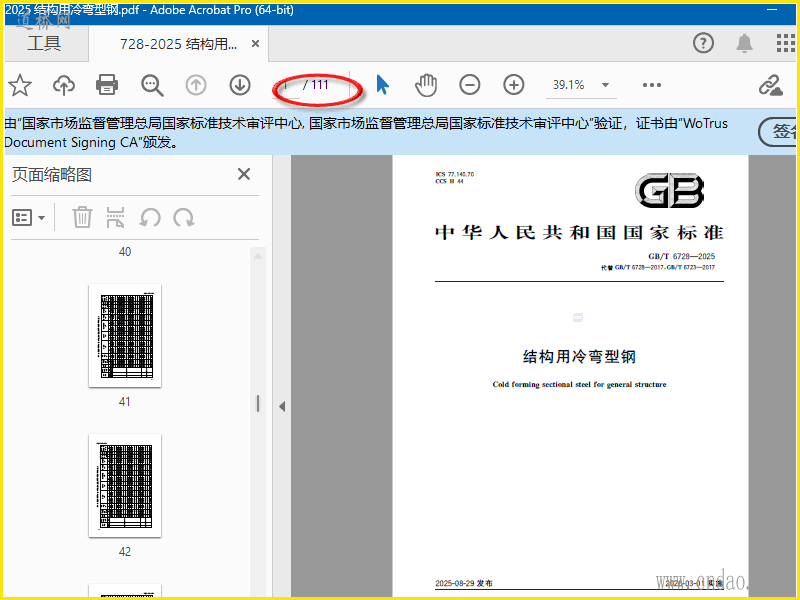The height and width of the screenshot is (600, 800).
Task: Close the 页面缩略图 thumbnails panel
Action: [244, 174]
